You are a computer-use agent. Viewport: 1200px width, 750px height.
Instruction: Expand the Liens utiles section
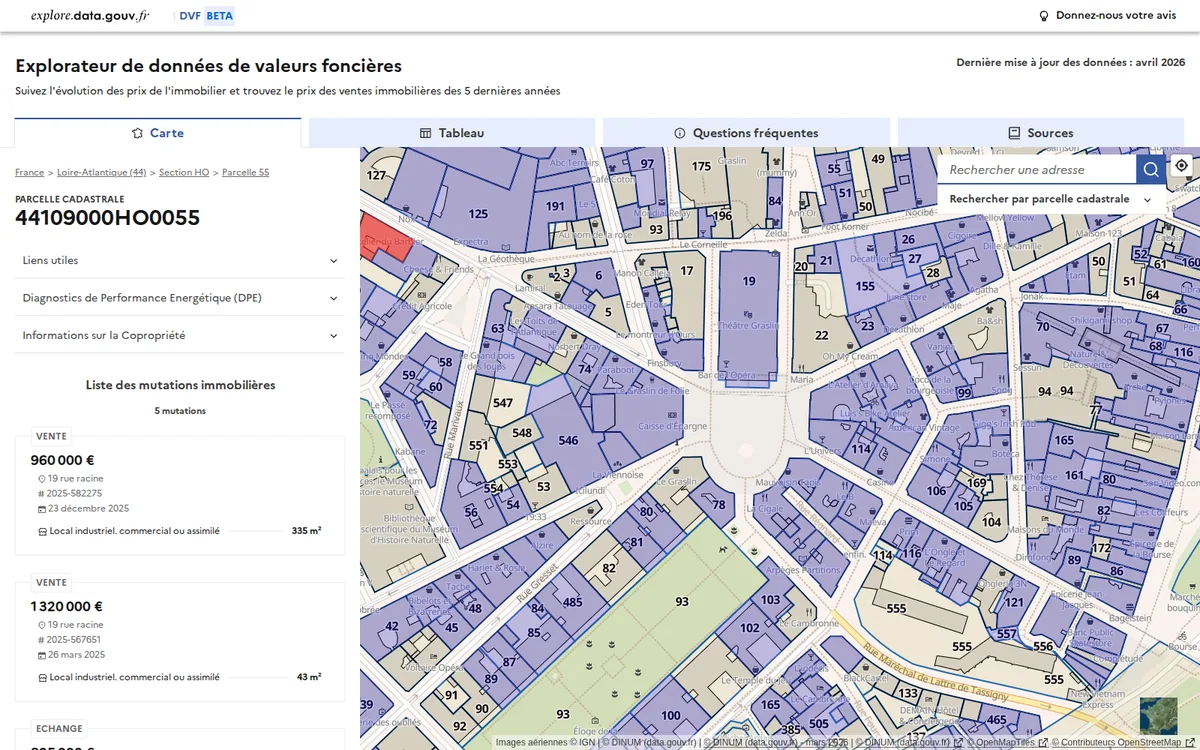180,260
